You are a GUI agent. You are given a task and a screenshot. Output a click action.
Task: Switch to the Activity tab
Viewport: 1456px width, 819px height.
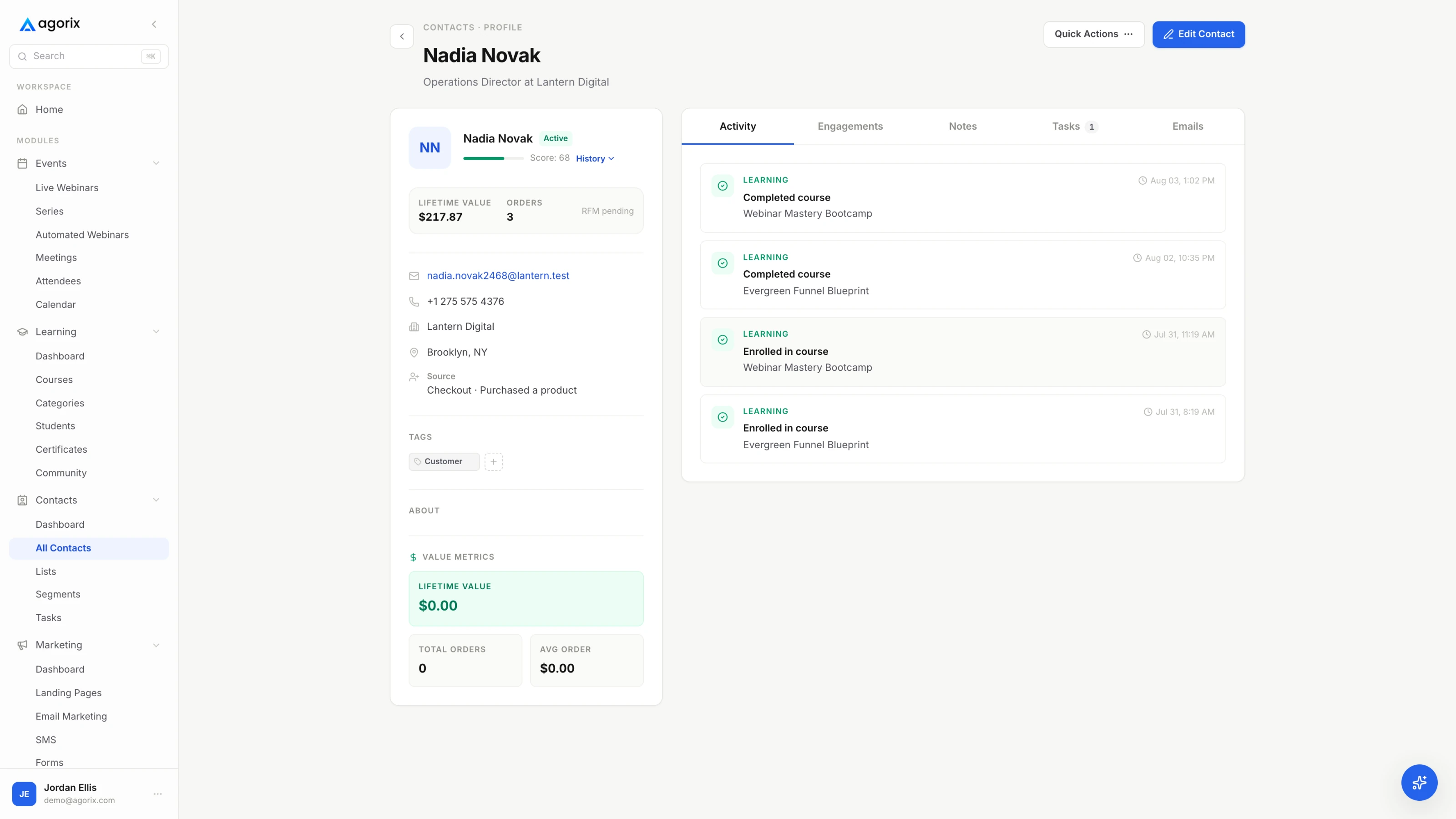pos(738,126)
